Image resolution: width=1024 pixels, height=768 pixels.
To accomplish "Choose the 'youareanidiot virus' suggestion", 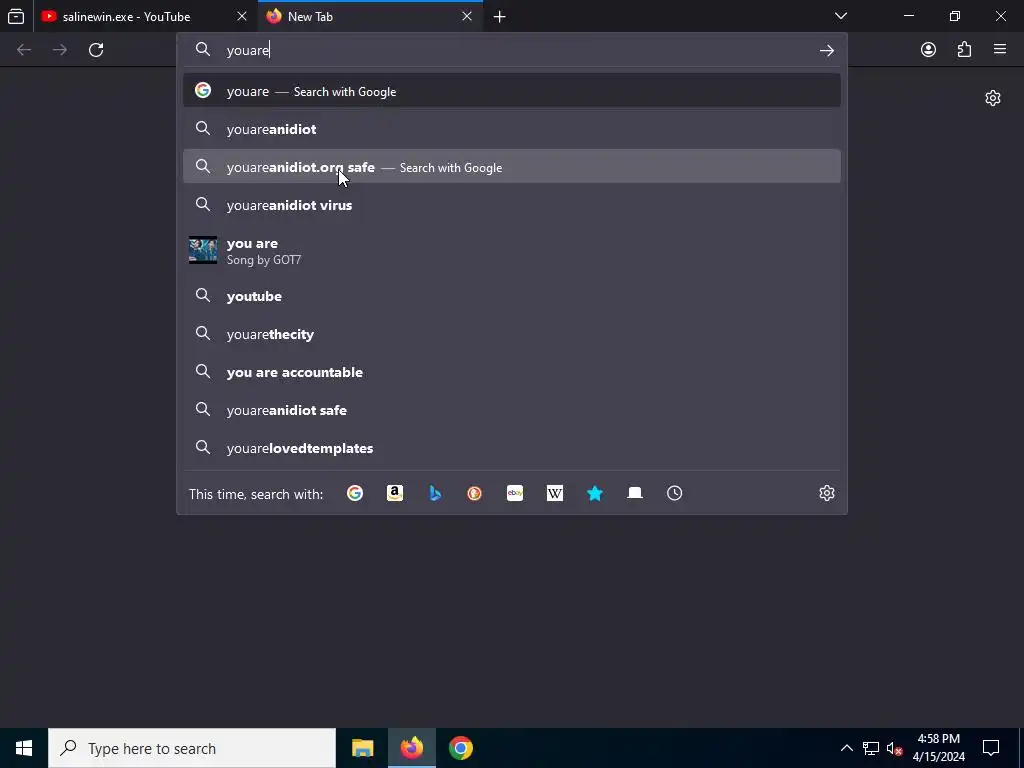I will [512, 204].
